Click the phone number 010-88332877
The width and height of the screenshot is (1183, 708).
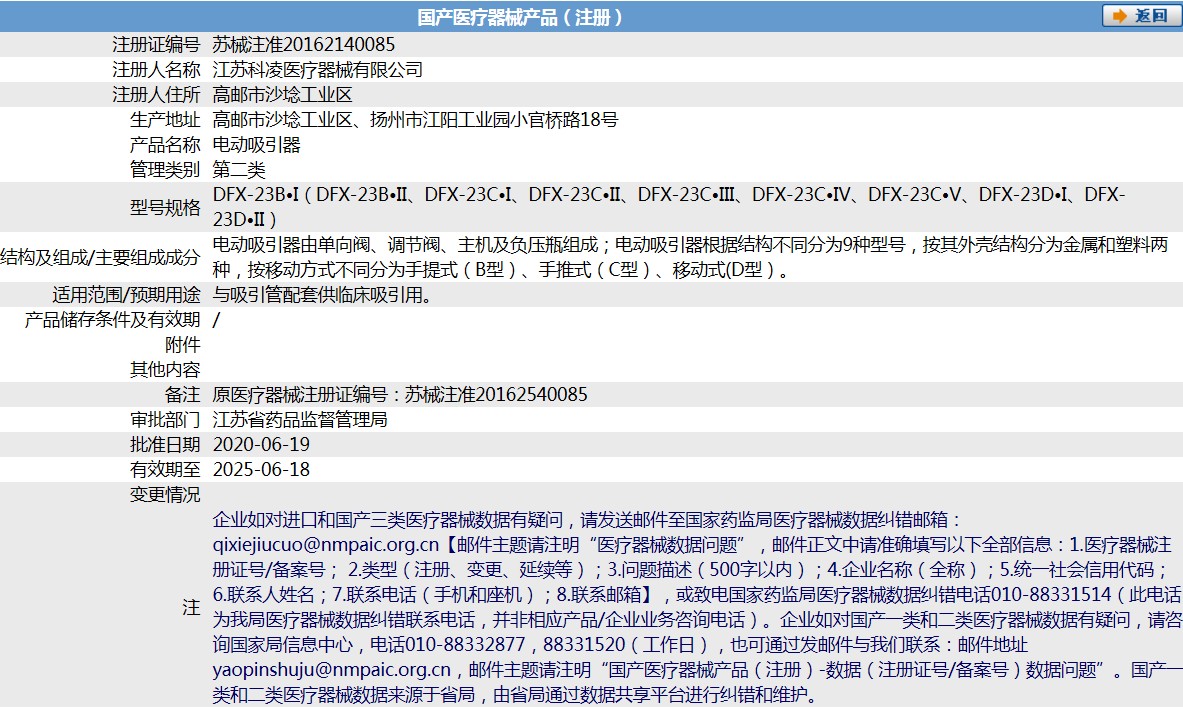click(466, 645)
